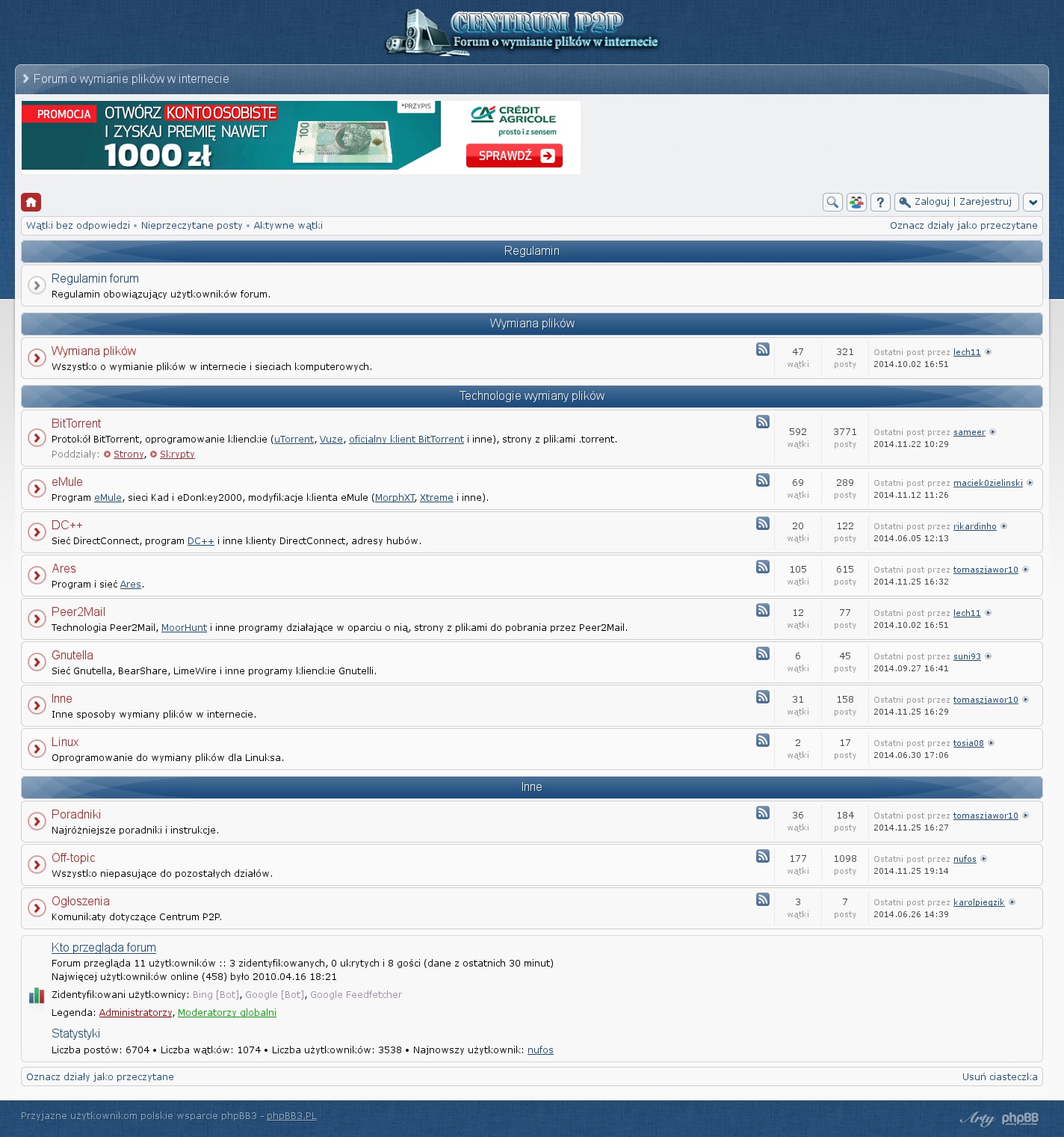This screenshot has height=1137, width=1064.
Task: Open Aktywne wątki menu link
Action: coord(288,225)
